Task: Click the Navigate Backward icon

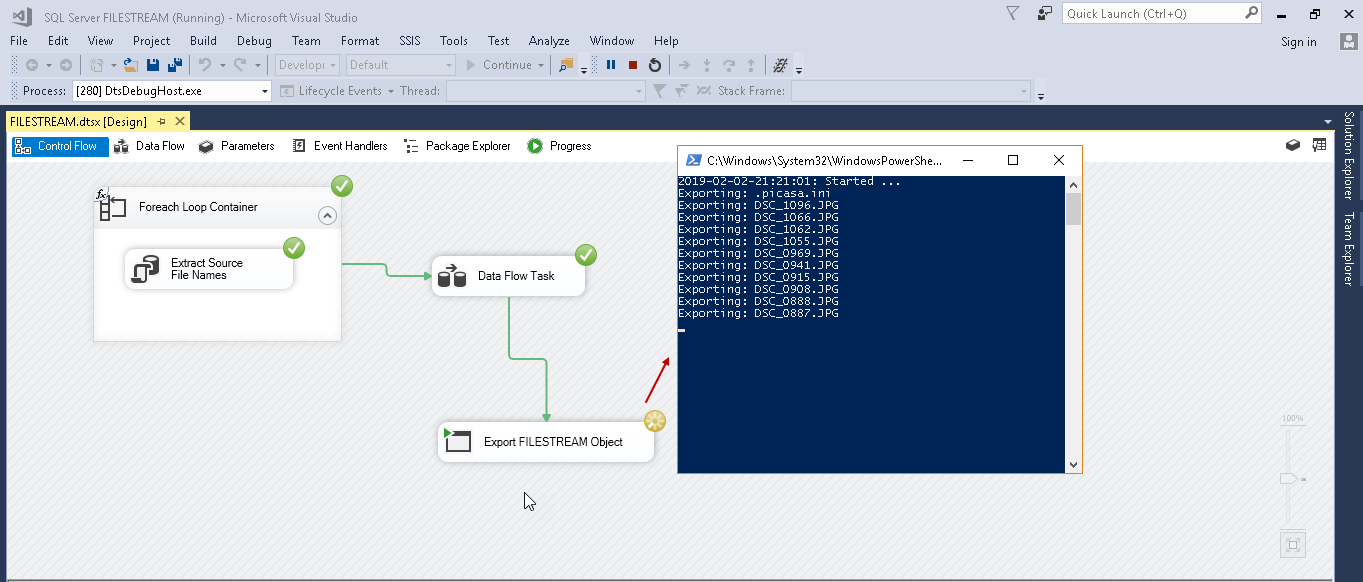Action: tap(32, 65)
